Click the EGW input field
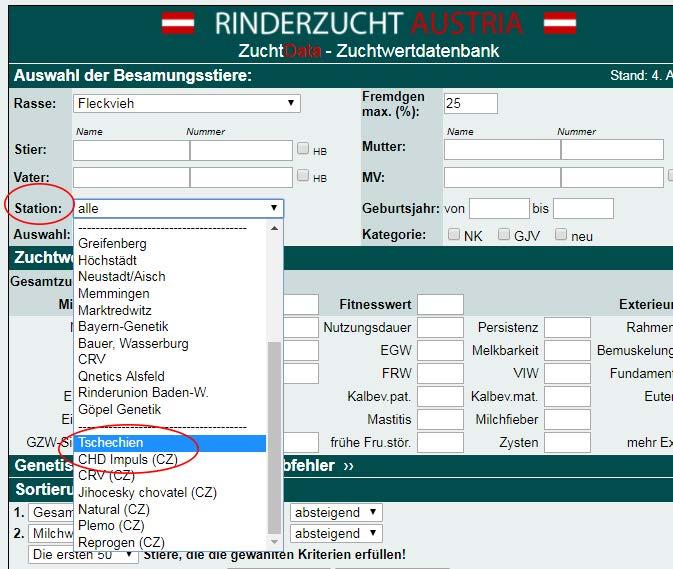The width and height of the screenshot is (673, 569). tap(440, 351)
